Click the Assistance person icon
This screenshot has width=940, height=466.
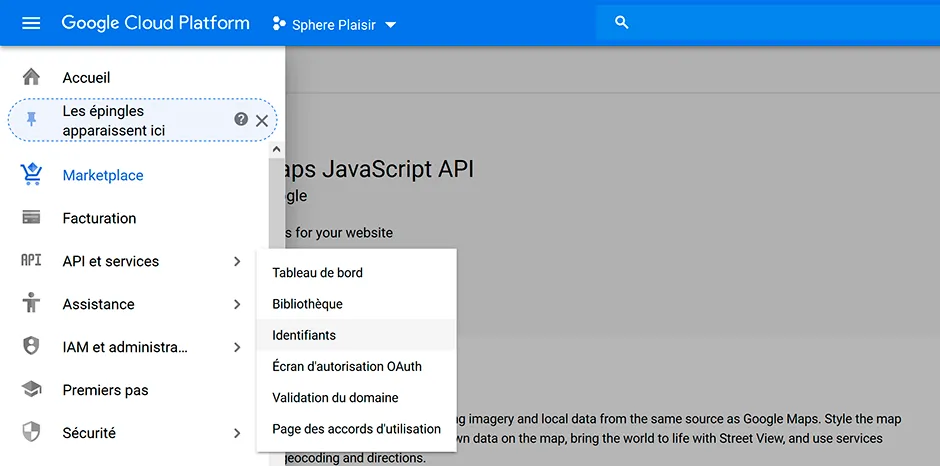(31, 303)
